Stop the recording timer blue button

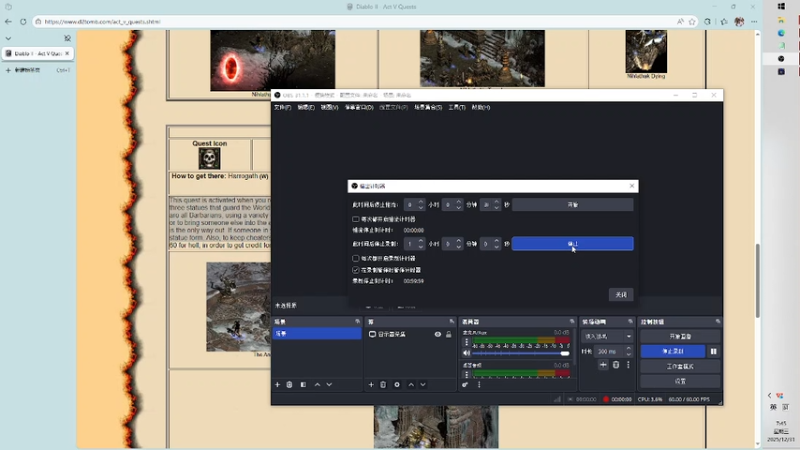pos(572,244)
